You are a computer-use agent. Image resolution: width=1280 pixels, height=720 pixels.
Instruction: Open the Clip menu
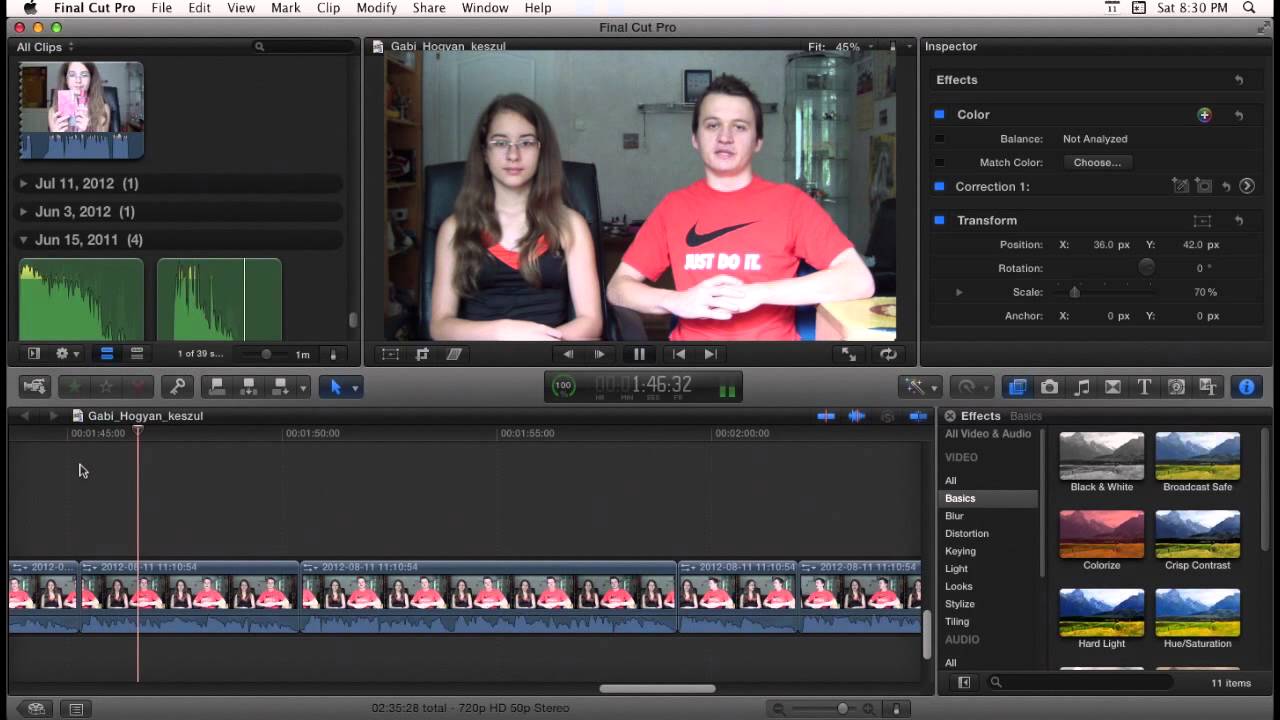coord(328,8)
